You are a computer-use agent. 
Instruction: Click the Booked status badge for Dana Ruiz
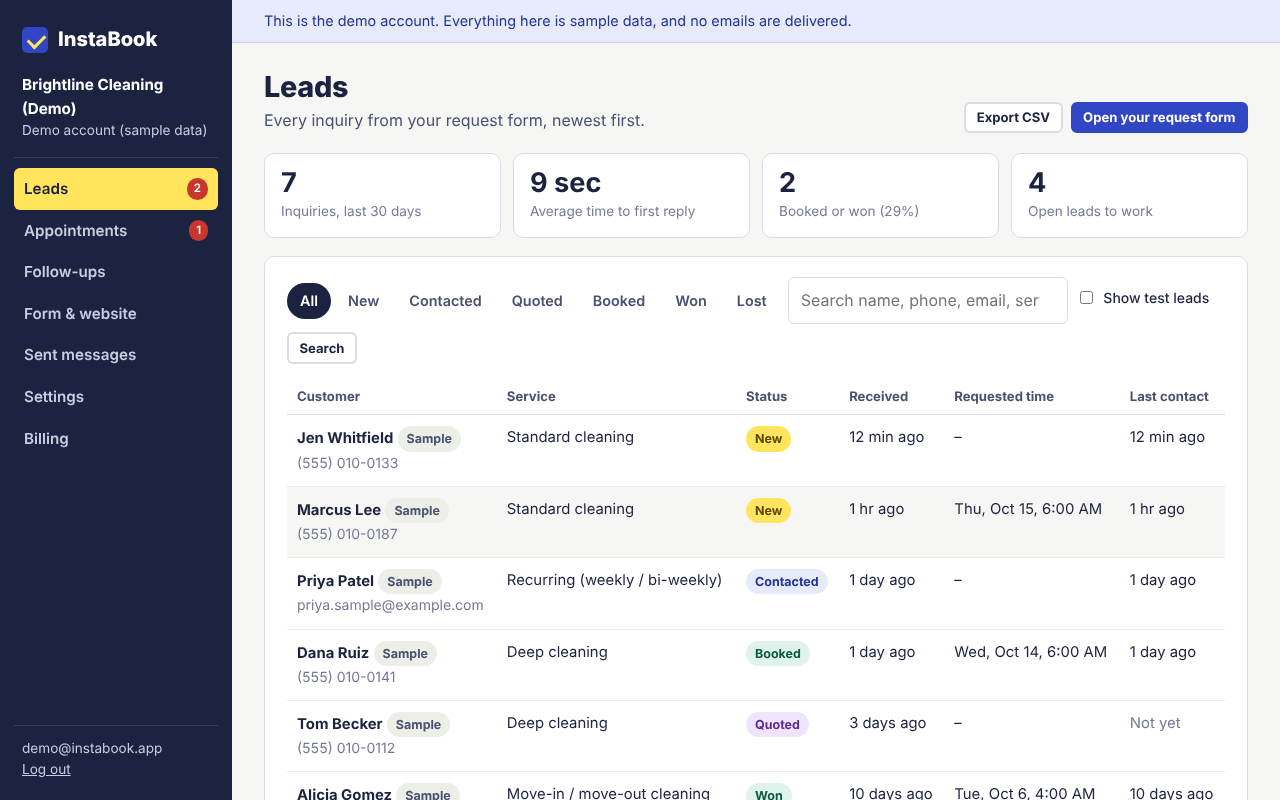pyautogui.click(x=778, y=654)
